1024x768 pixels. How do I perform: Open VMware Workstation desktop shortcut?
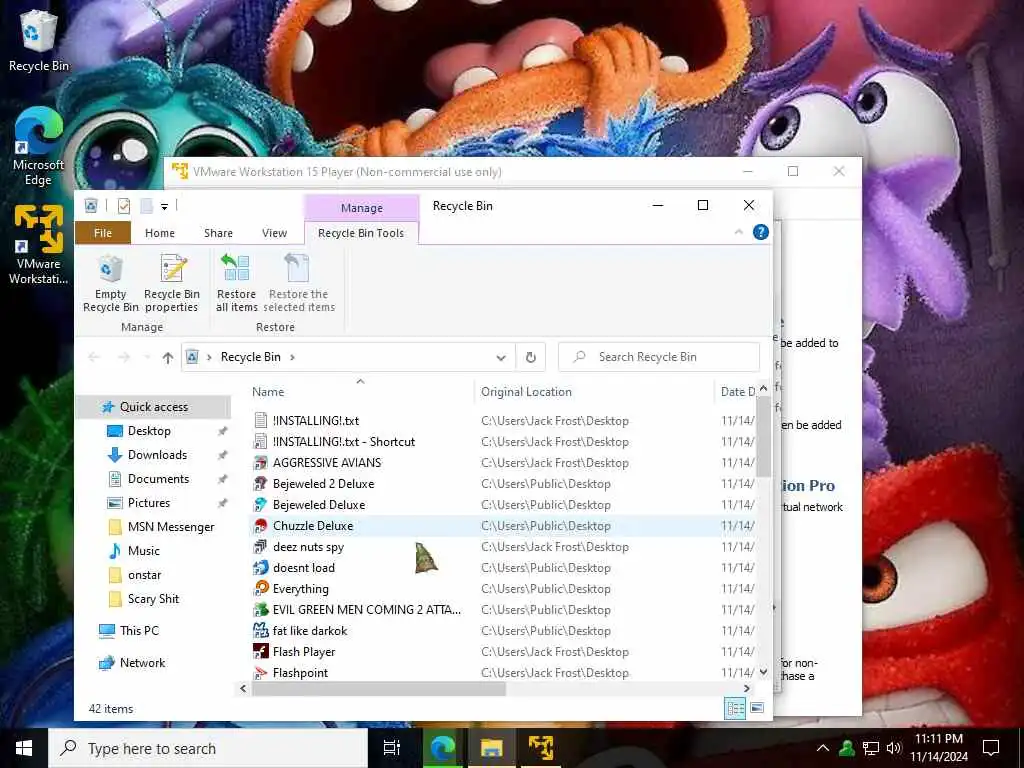39,245
